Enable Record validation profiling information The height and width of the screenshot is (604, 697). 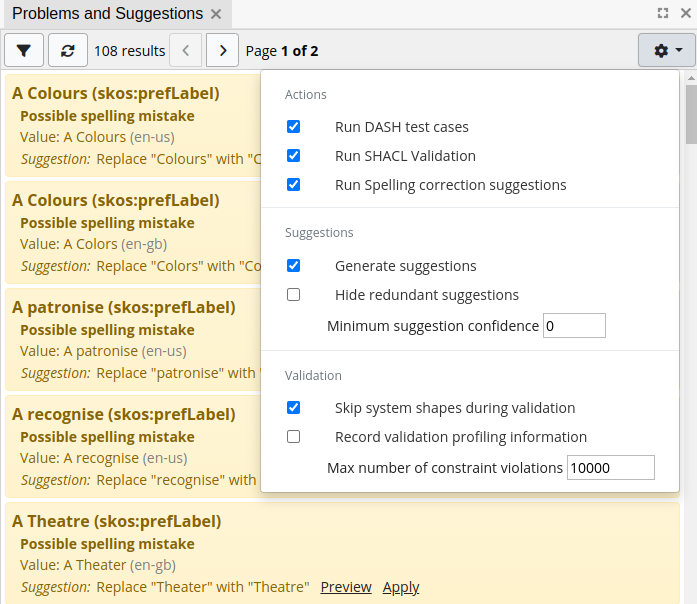coord(293,437)
